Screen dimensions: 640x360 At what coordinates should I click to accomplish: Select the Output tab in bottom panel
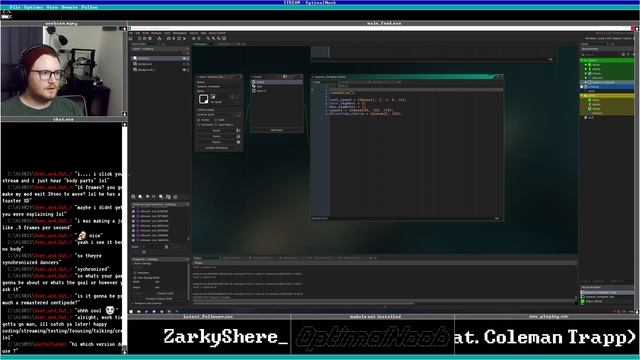point(198,258)
